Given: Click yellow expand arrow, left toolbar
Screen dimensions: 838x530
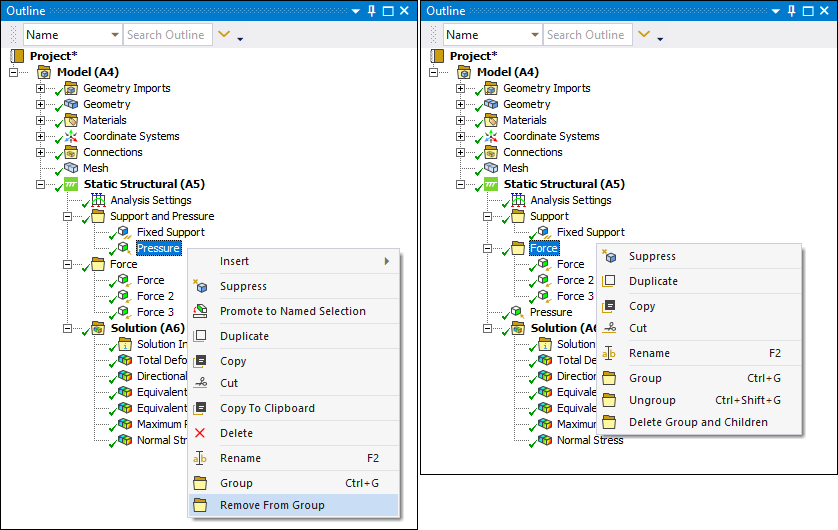Looking at the screenshot, I should (224, 34).
